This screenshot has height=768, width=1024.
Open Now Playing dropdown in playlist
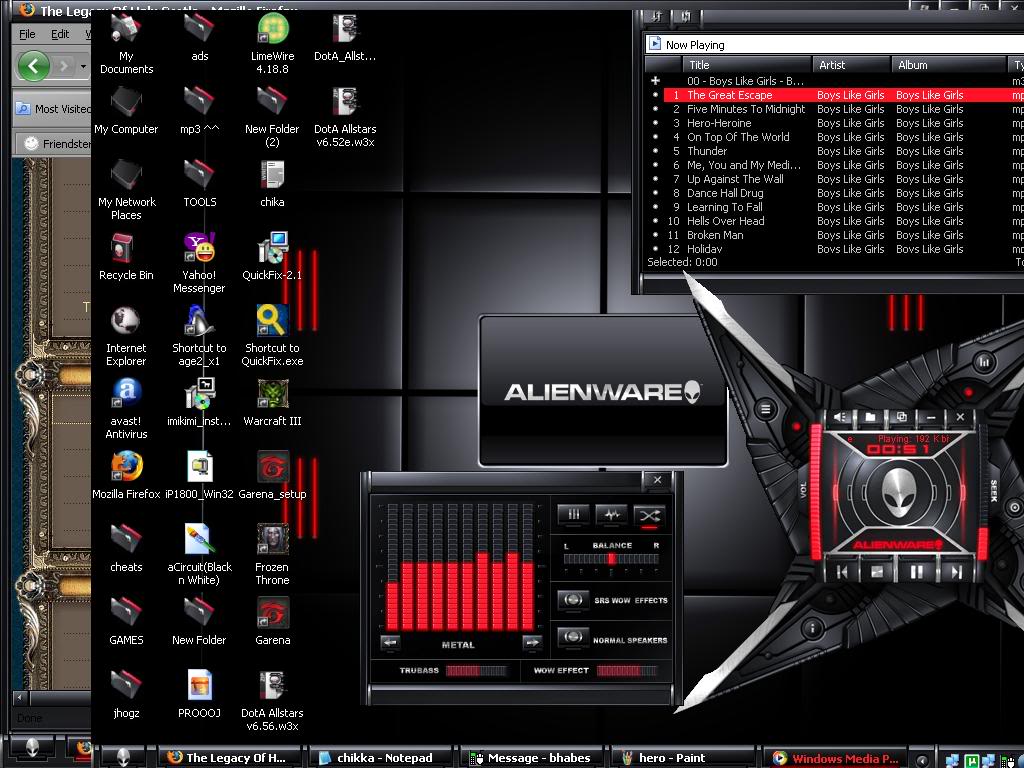[835, 44]
